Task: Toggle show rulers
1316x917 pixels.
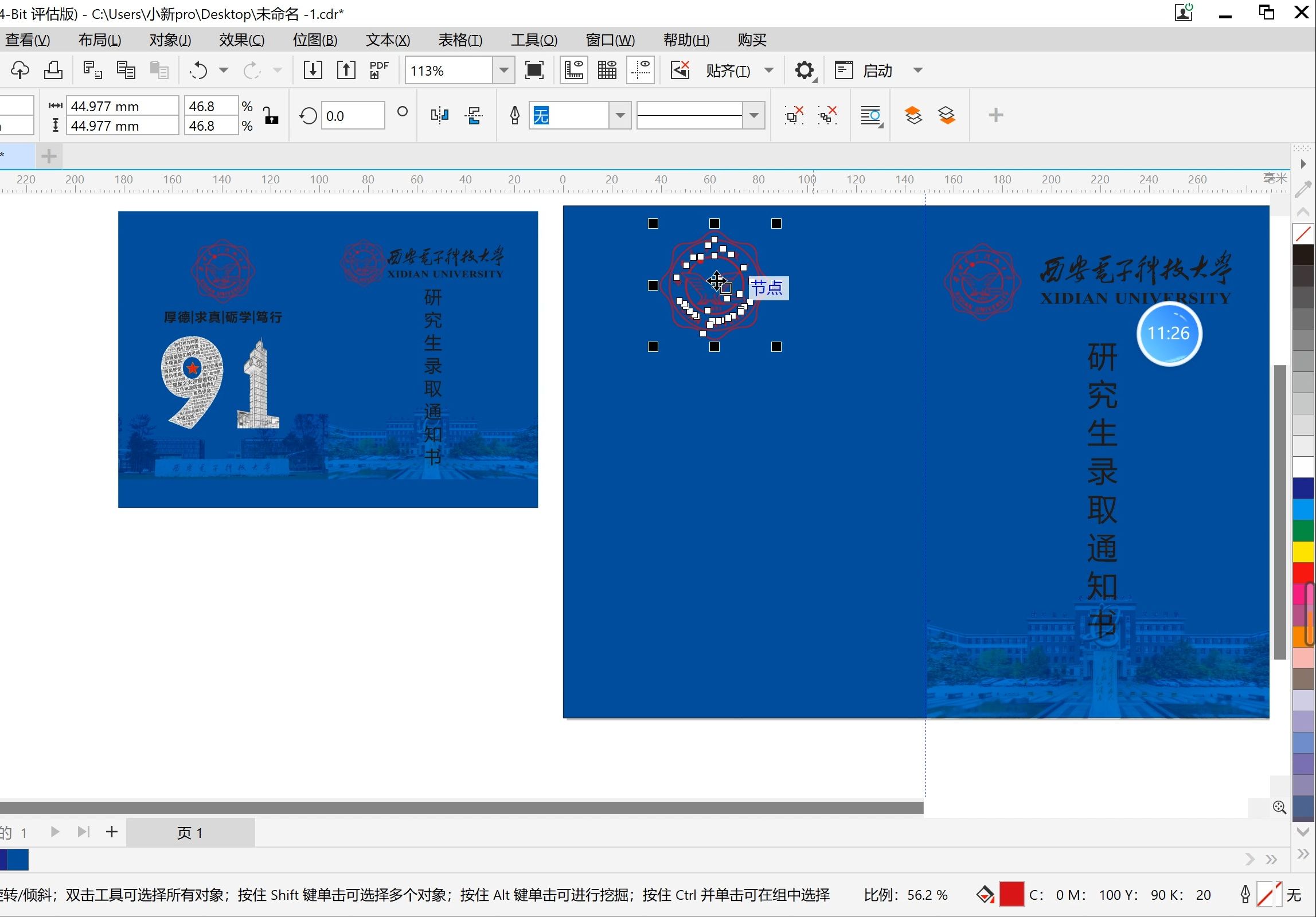Action: [x=573, y=70]
